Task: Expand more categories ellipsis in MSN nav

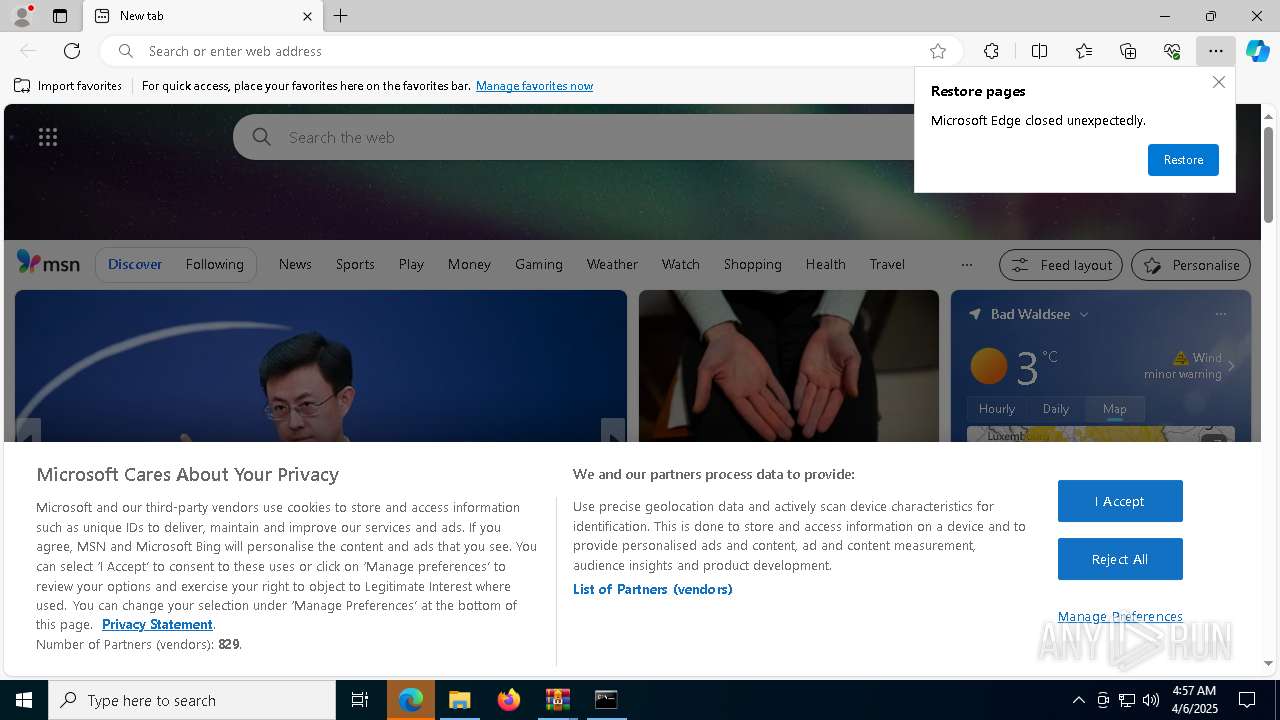Action: click(x=966, y=265)
